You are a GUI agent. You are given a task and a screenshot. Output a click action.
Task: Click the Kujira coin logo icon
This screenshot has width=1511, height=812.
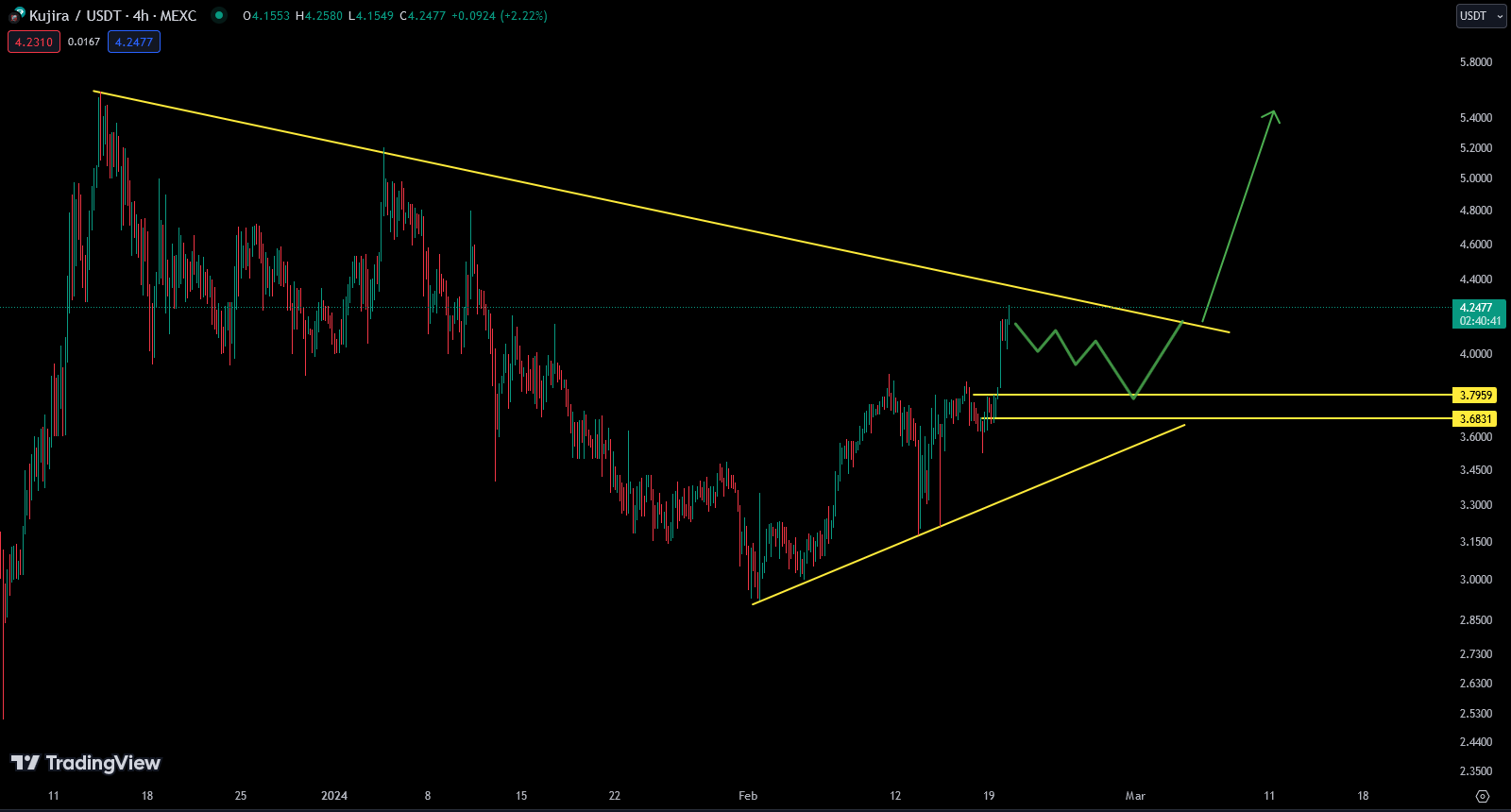tap(17, 15)
